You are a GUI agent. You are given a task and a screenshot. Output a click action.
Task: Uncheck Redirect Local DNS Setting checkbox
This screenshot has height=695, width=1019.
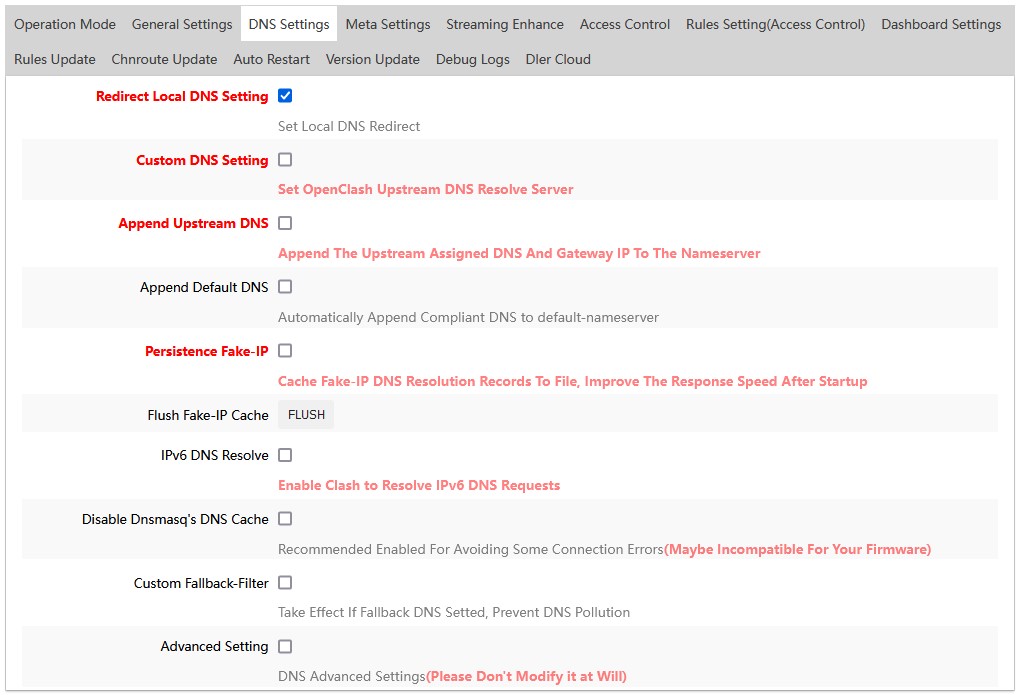[285, 96]
